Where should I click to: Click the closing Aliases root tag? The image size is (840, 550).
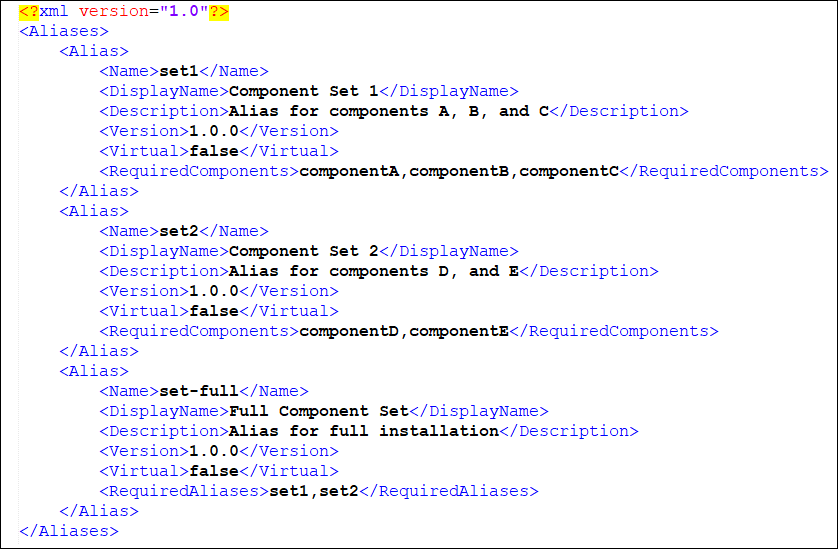(x=68, y=531)
